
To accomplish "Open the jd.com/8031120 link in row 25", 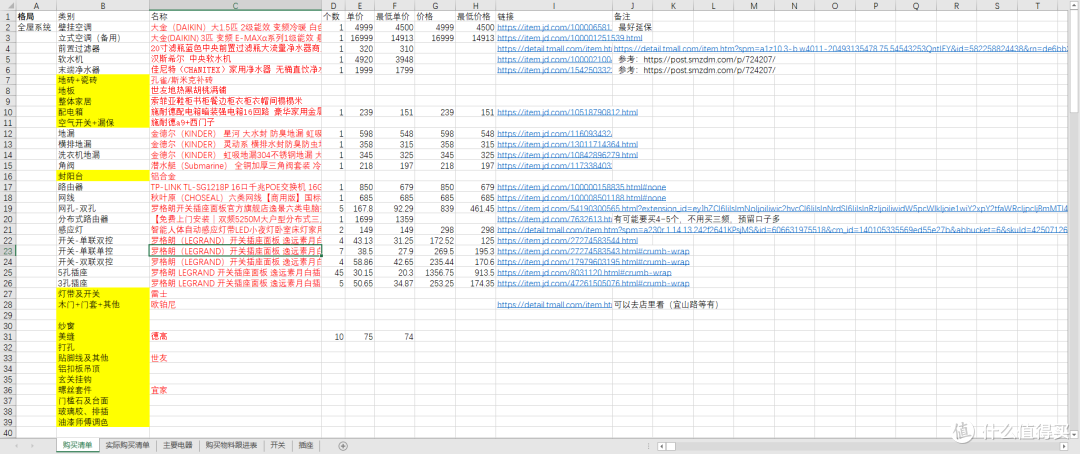I will coord(585,273).
